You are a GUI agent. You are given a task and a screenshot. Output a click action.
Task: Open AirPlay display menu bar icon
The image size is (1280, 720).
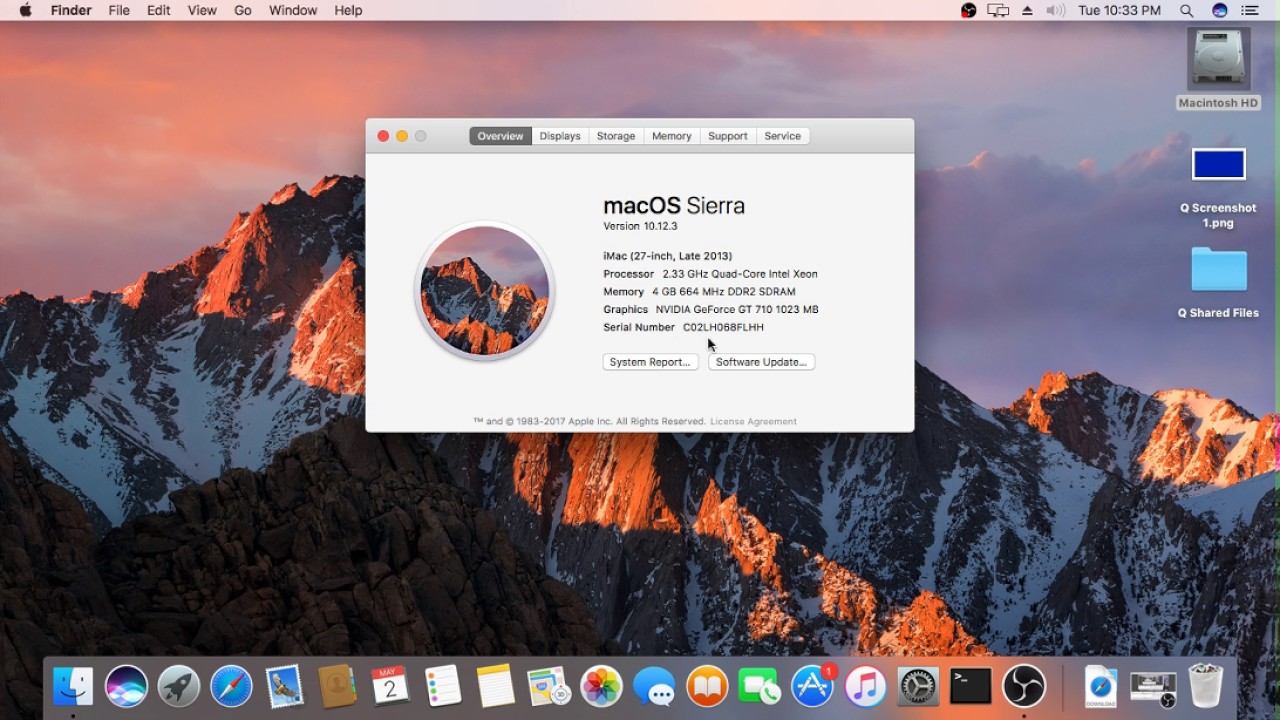point(998,10)
